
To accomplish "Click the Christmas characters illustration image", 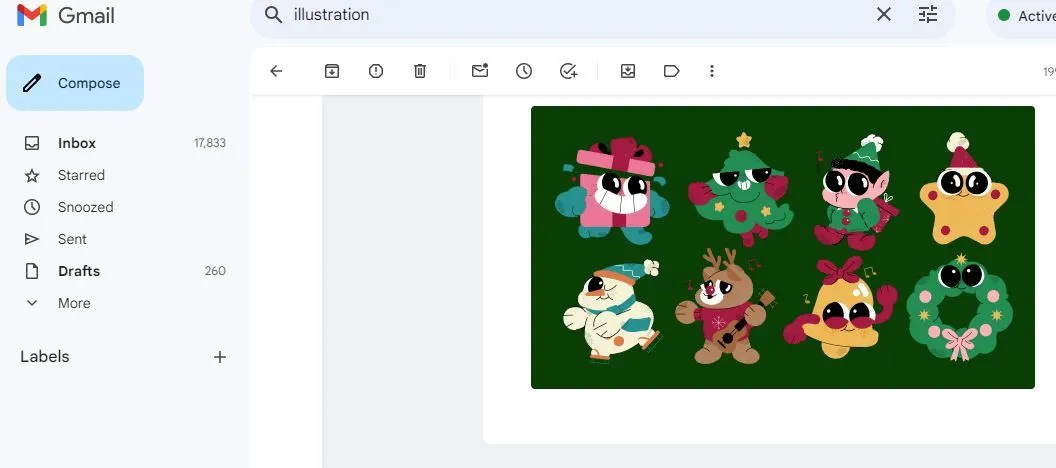I will pyautogui.click(x=783, y=247).
